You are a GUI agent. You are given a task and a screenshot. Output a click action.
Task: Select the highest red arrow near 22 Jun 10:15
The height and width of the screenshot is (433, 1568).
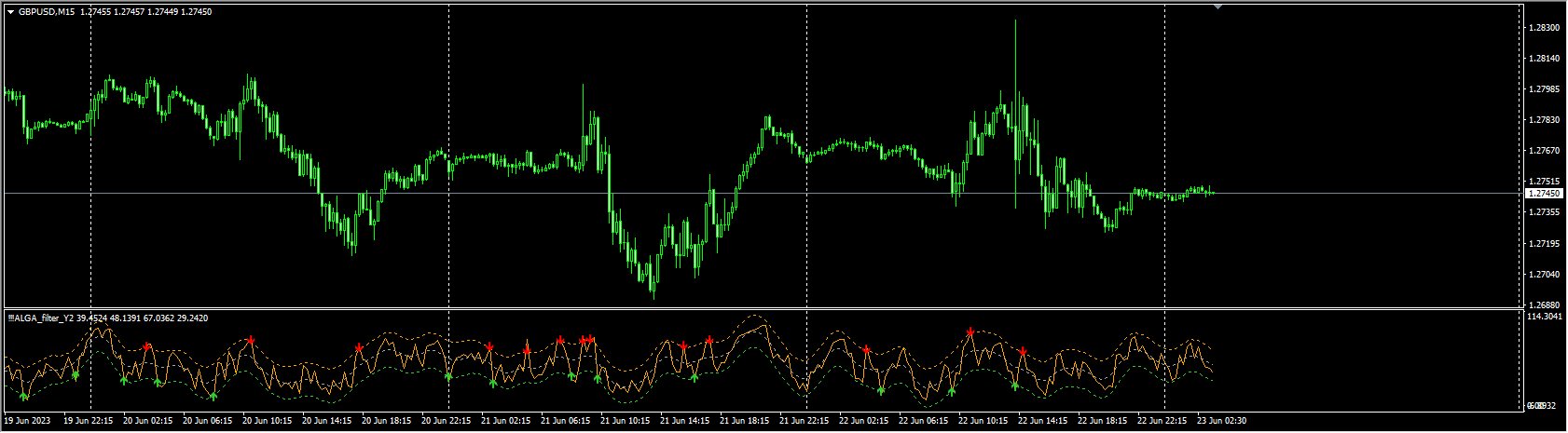(971, 332)
